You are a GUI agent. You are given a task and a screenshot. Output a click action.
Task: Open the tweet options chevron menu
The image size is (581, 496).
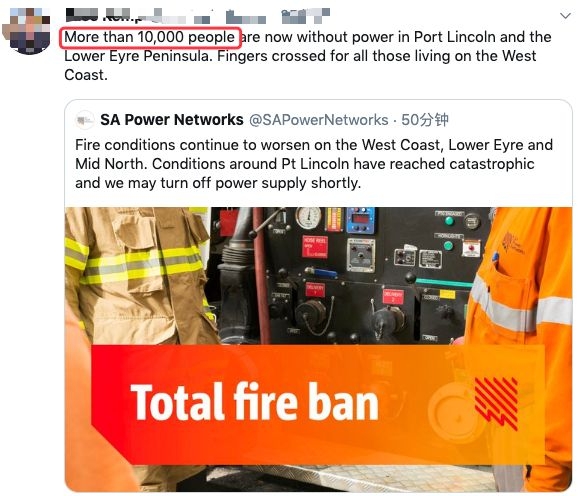565,16
